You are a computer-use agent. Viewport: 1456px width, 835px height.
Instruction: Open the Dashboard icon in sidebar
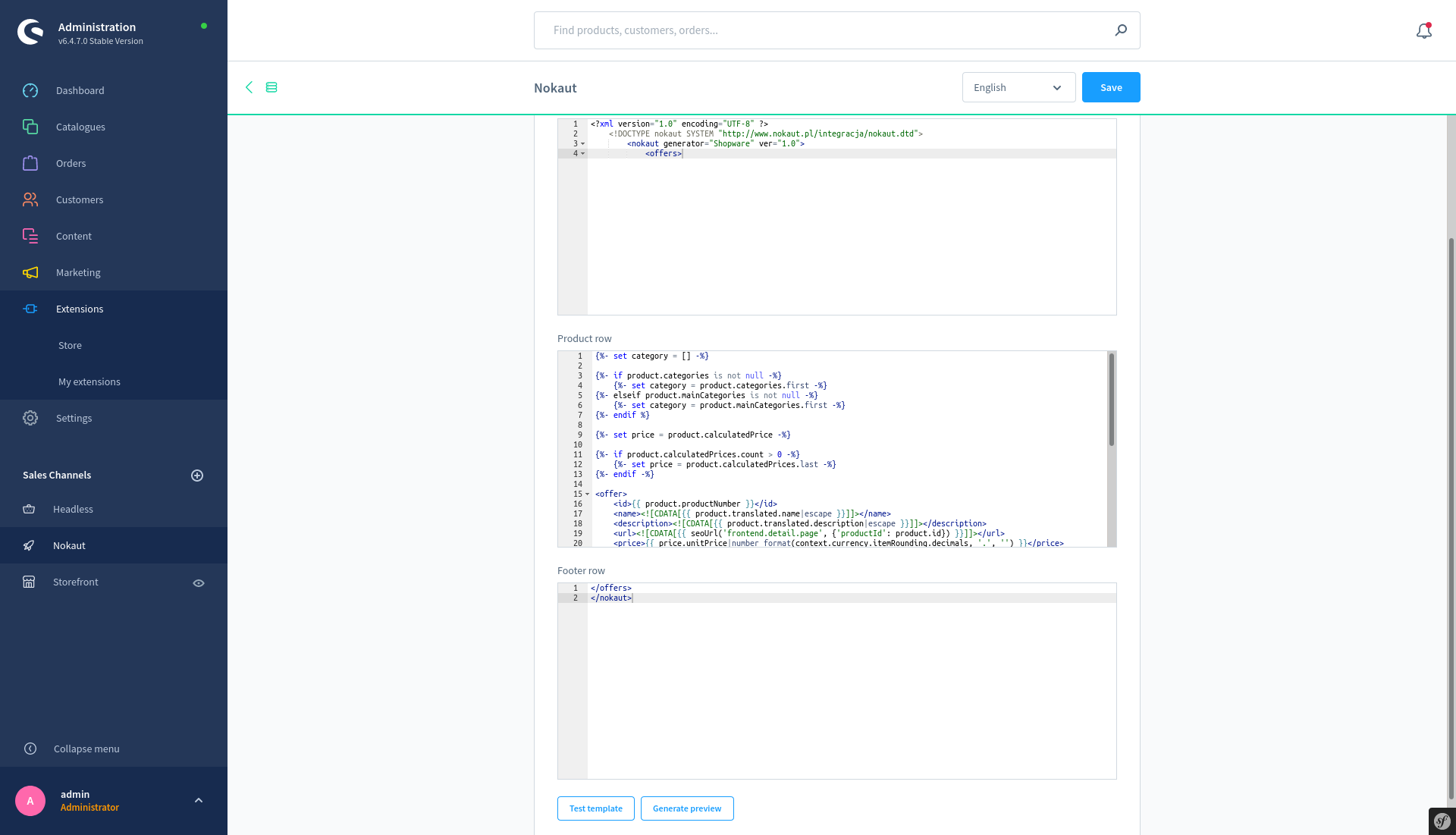[x=30, y=90]
